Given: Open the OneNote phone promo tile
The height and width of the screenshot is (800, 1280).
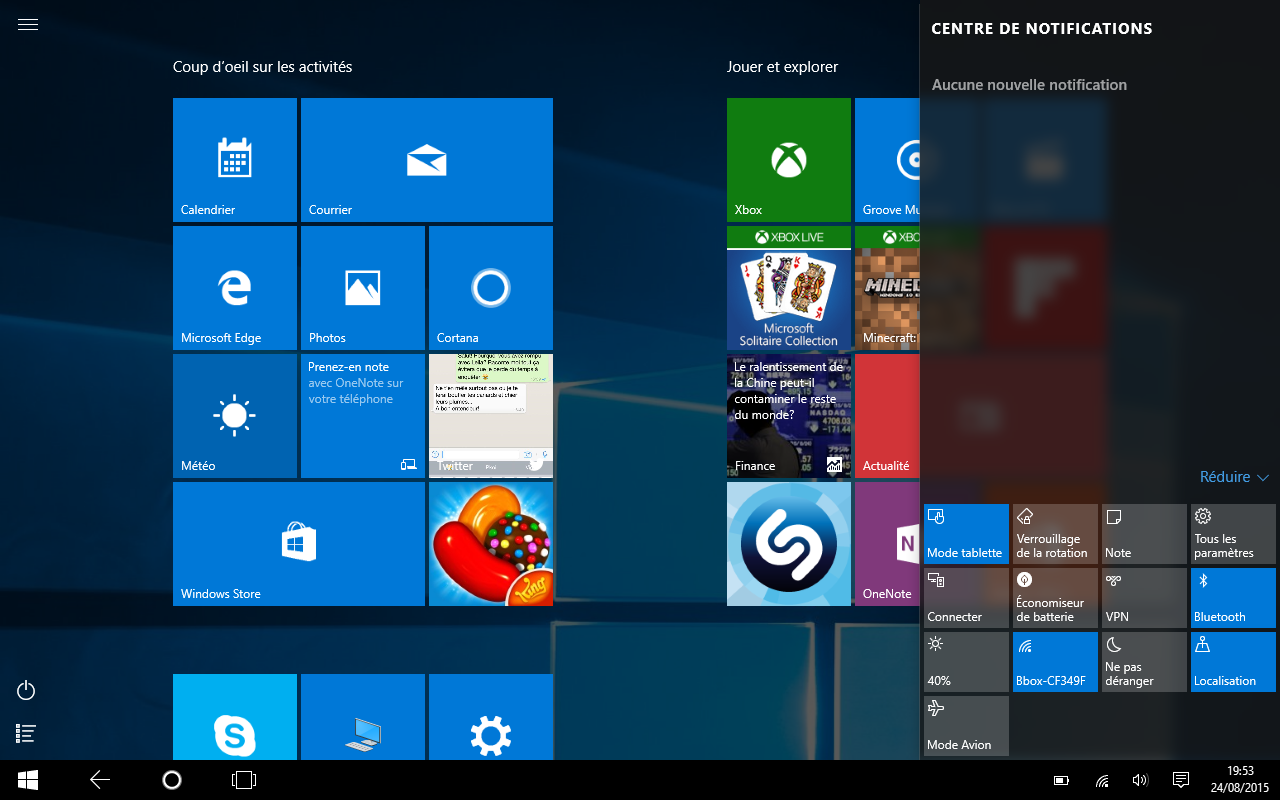Looking at the screenshot, I should coord(363,416).
